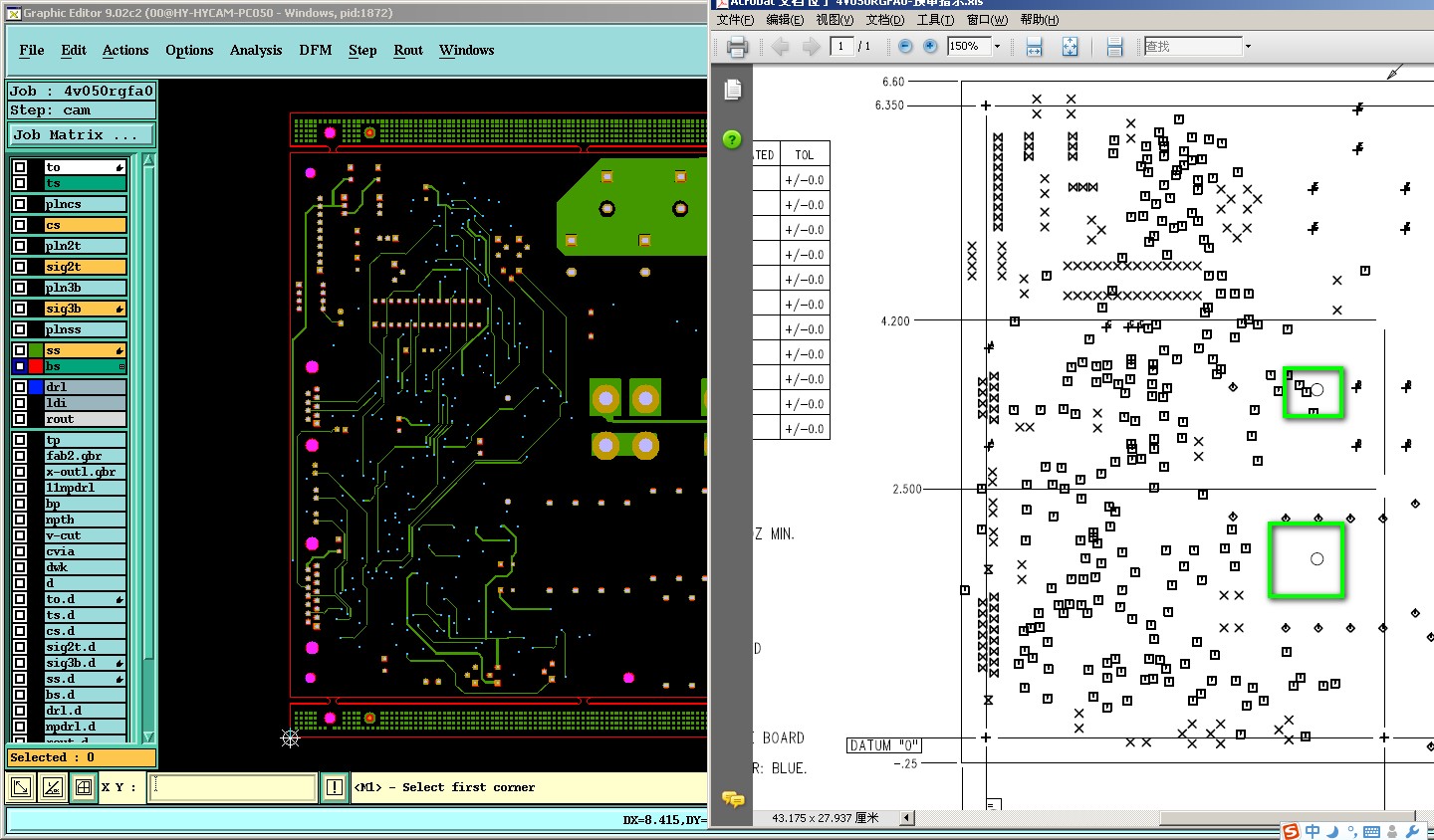Select the 'rout' layer row
This screenshot has height=840, width=1434.
[x=86, y=419]
